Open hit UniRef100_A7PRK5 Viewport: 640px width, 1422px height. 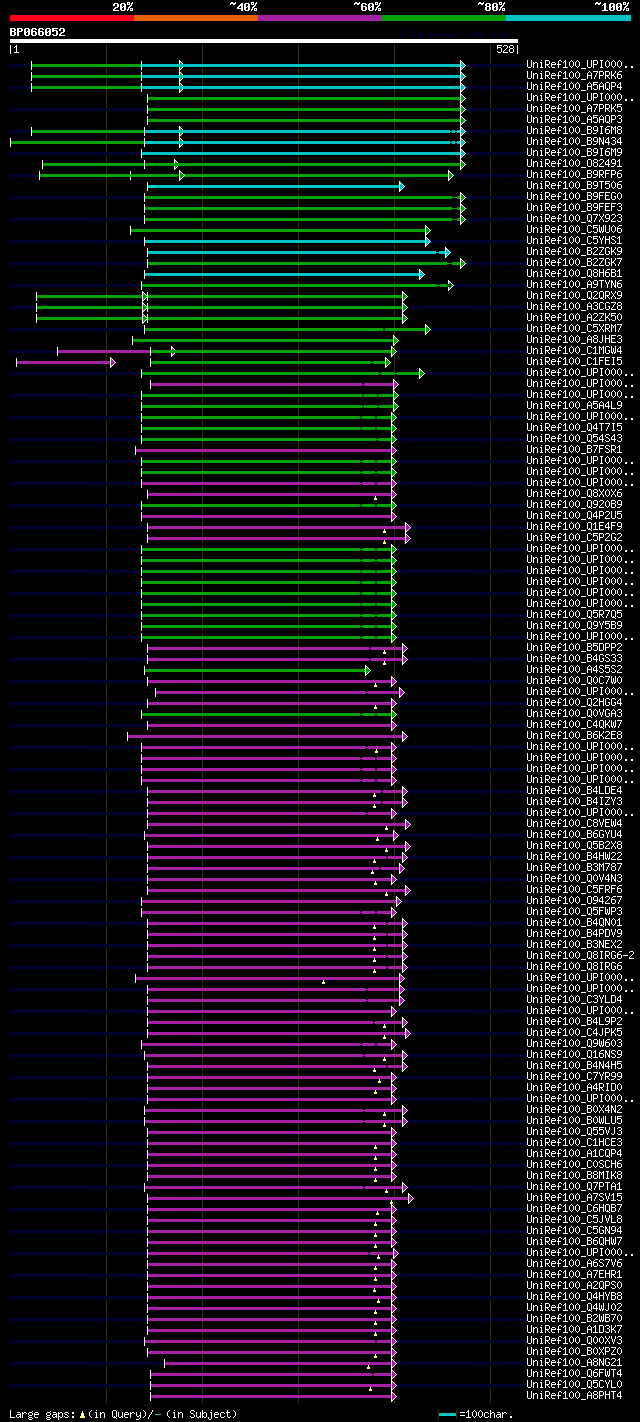[x=574, y=108]
